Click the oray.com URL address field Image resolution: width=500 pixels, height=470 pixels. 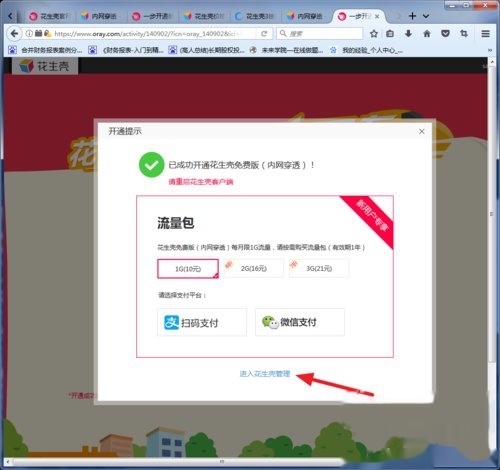[148, 34]
